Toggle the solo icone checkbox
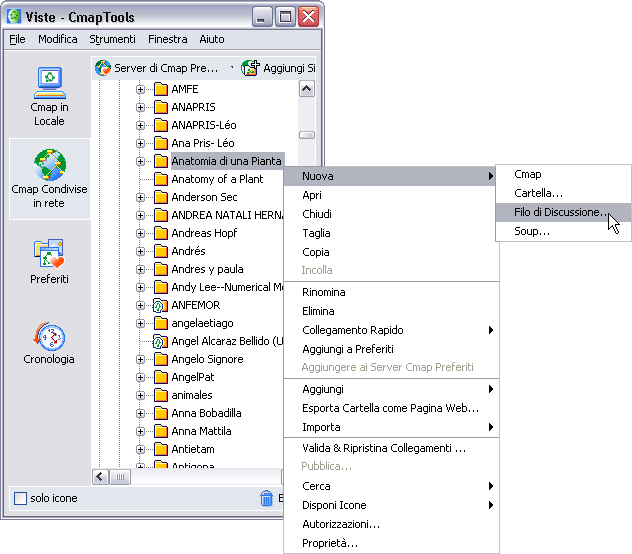The width and height of the screenshot is (632, 554). 20,498
